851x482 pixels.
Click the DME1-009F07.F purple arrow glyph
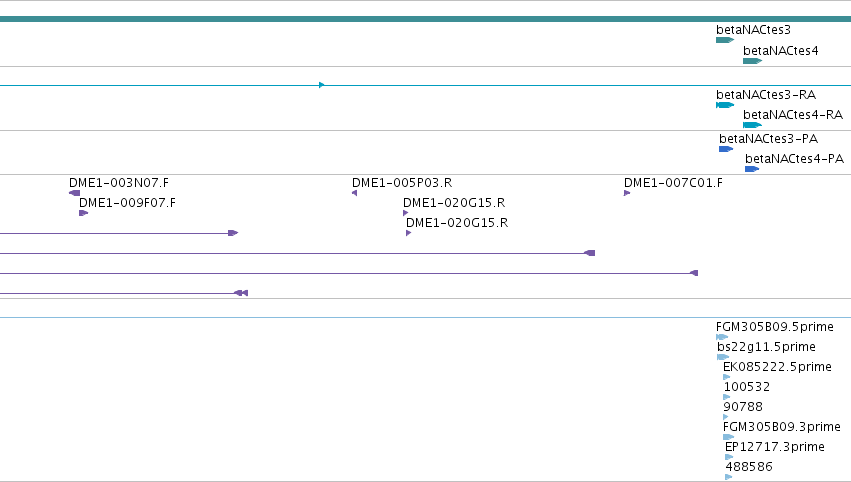click(x=84, y=213)
